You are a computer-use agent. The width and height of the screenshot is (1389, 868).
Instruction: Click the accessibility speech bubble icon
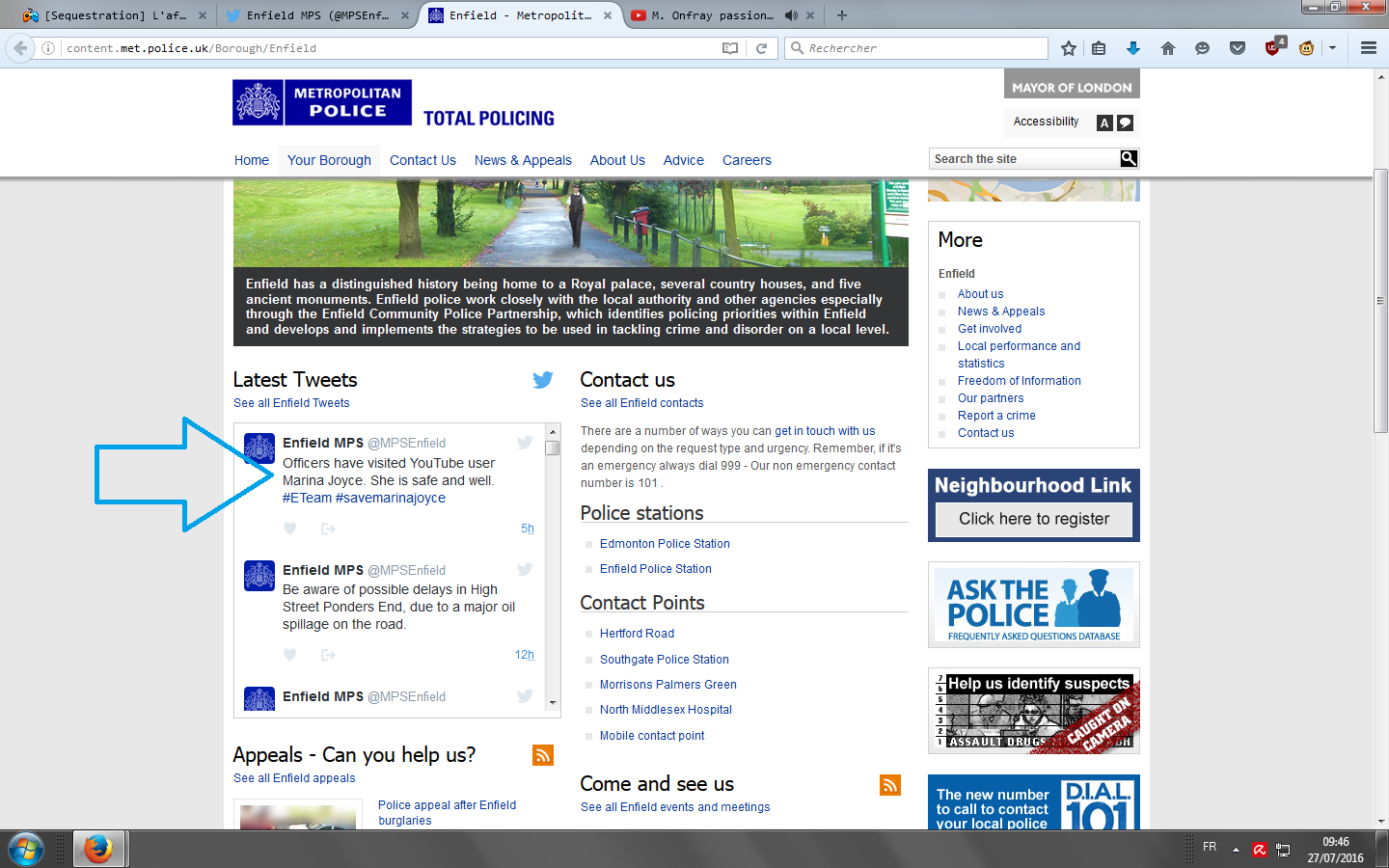coord(1125,122)
